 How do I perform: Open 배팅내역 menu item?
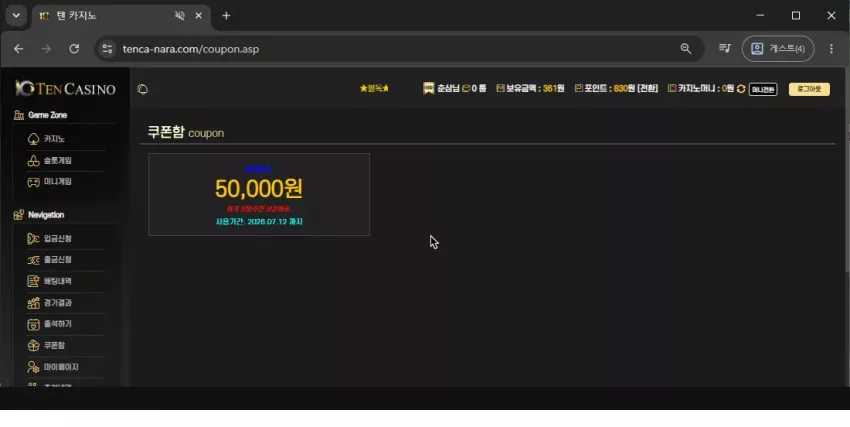57,281
